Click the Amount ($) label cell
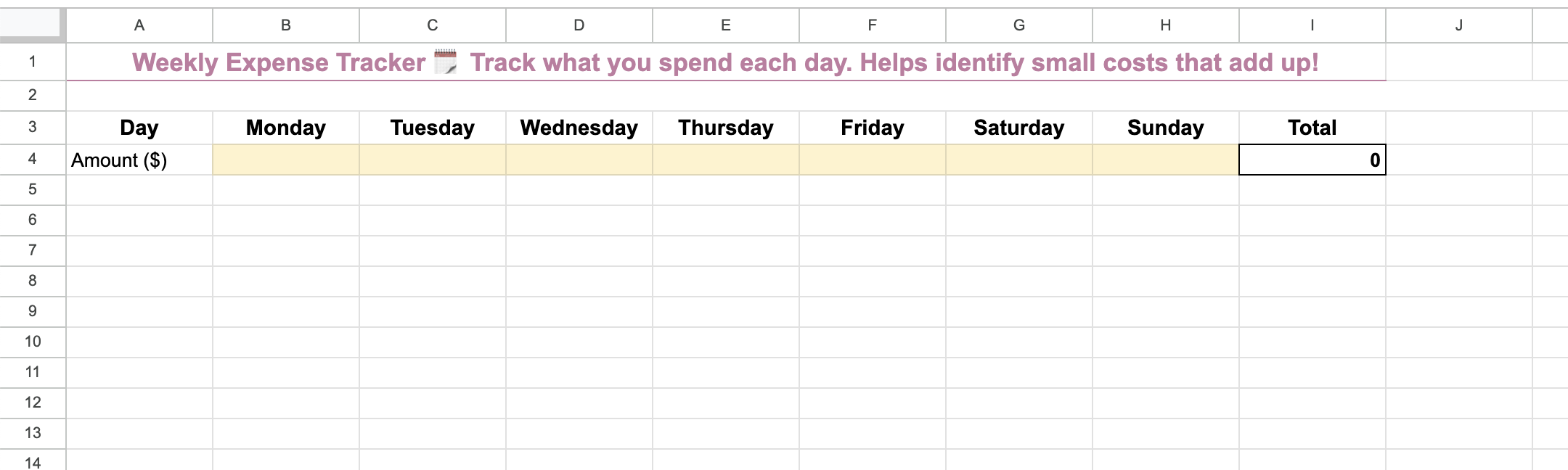The width and height of the screenshot is (1568, 470). [139, 160]
